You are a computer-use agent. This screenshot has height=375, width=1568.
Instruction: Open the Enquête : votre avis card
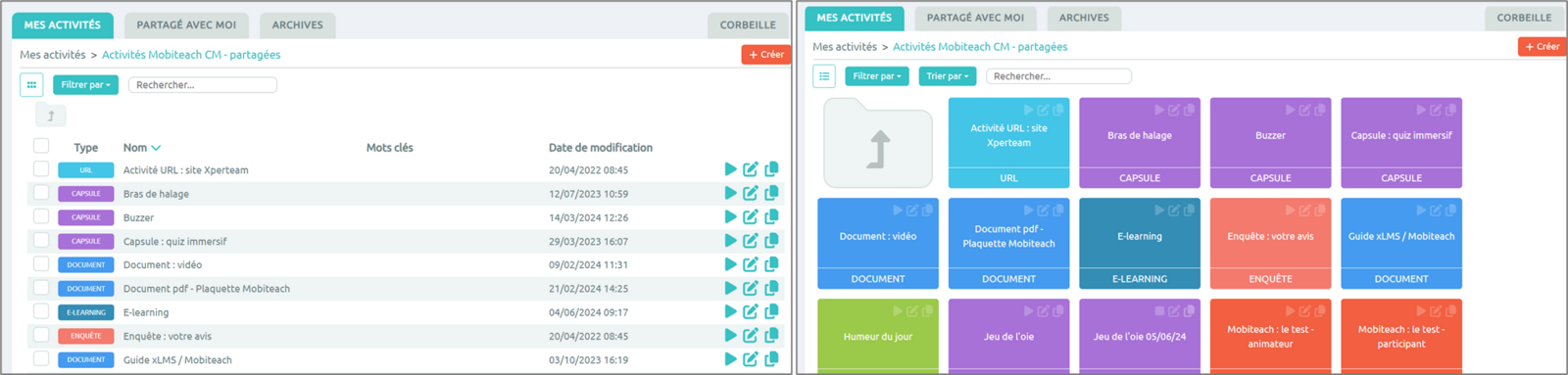[x=1270, y=244]
